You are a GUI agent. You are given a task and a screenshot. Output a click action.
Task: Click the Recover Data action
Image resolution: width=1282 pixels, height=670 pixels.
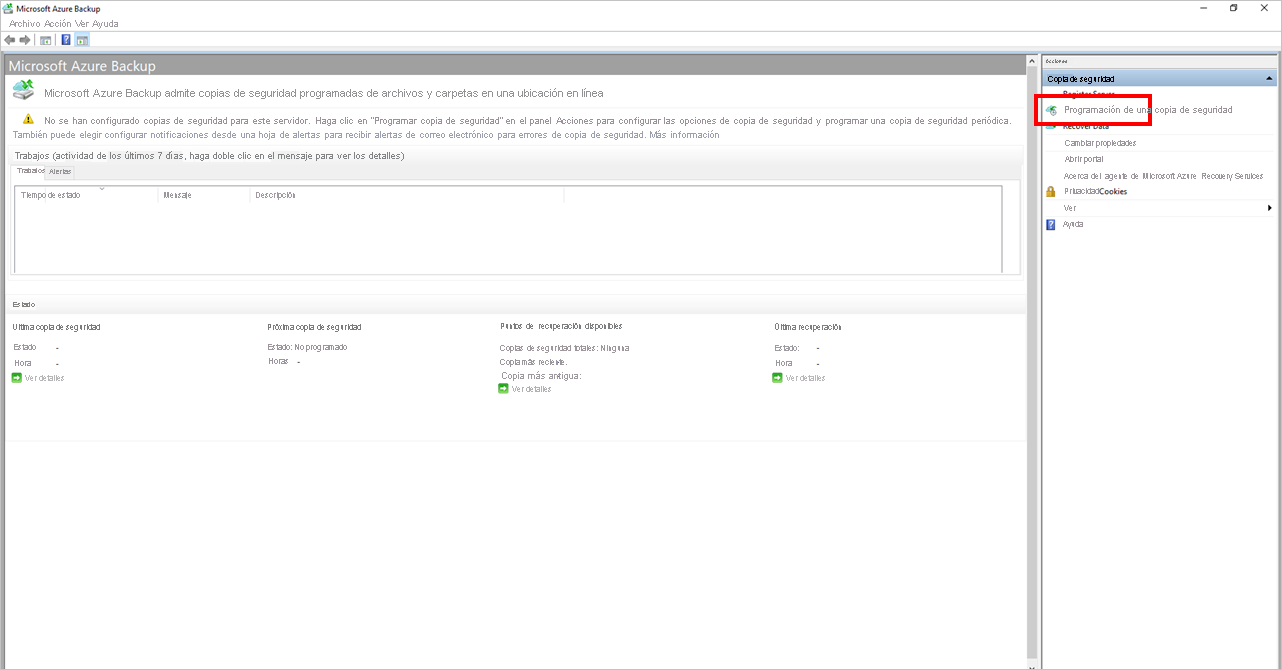pos(1086,127)
